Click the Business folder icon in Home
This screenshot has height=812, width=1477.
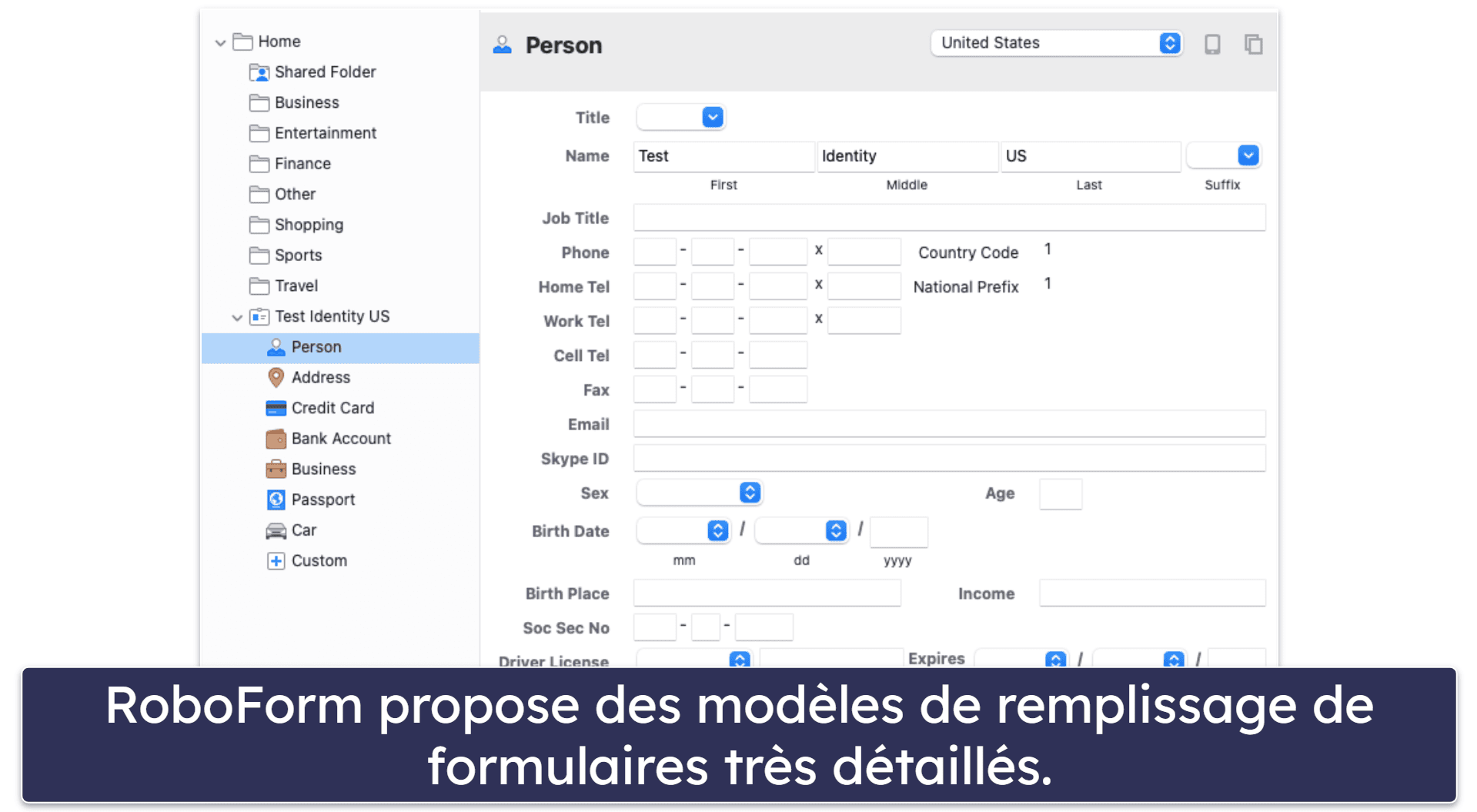[259, 102]
